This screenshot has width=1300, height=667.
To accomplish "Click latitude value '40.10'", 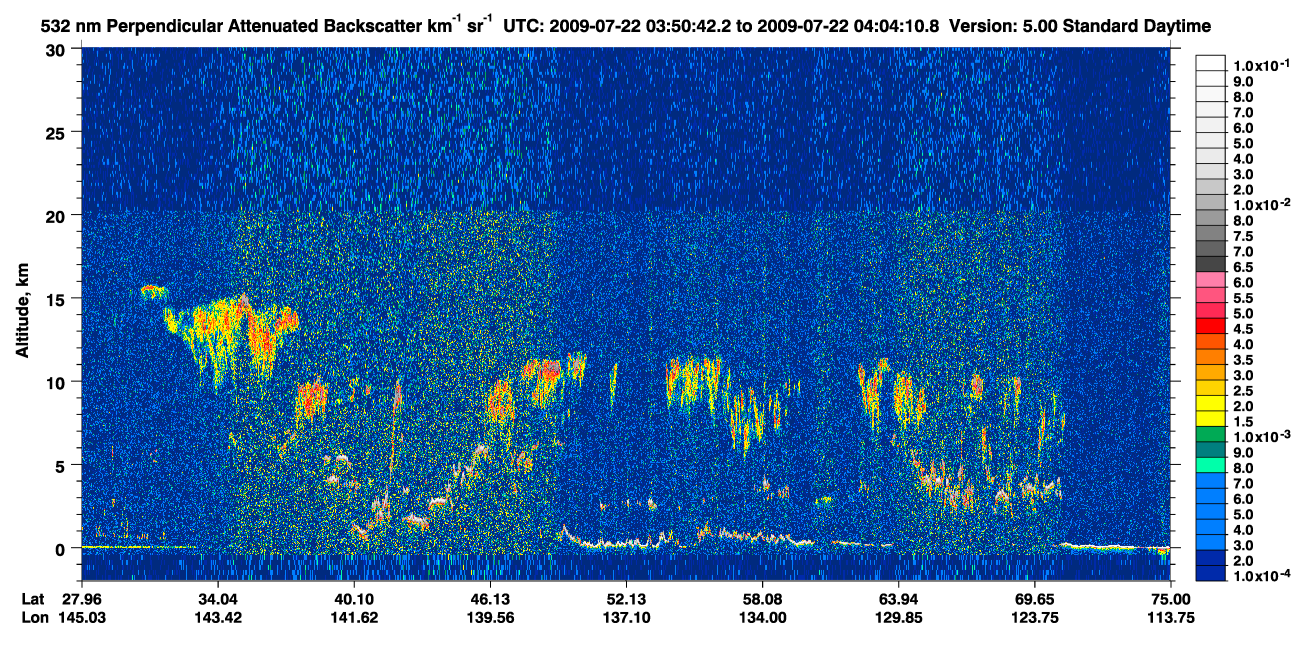I will [x=353, y=599].
